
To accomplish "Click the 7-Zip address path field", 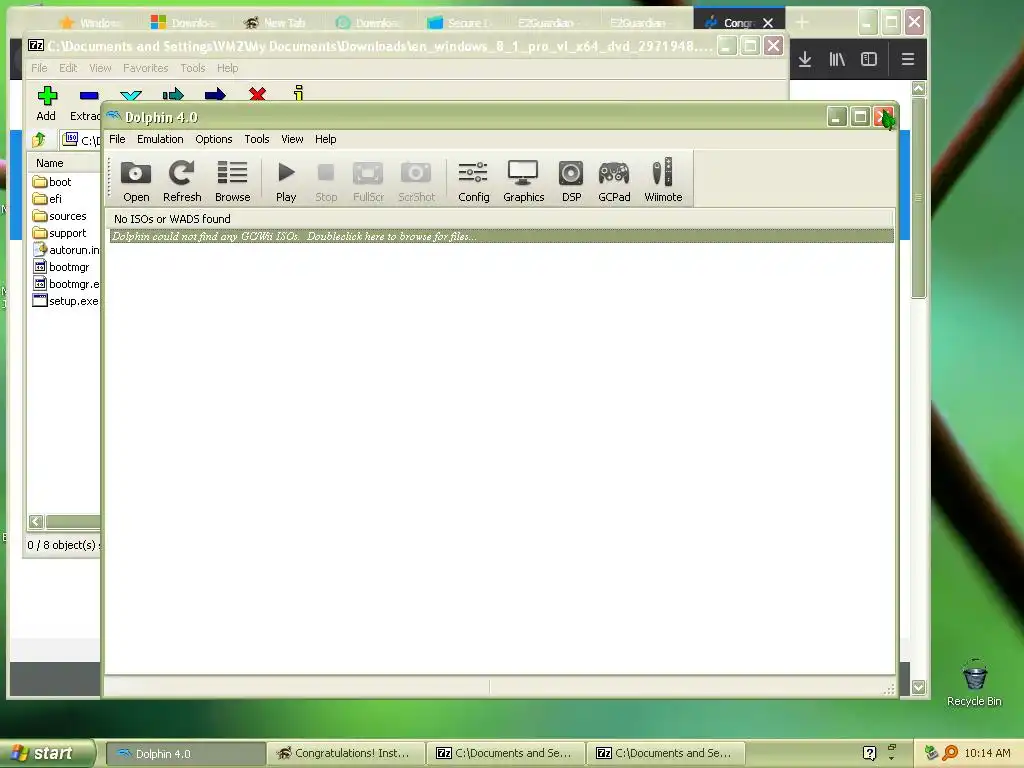I will click(x=80, y=140).
